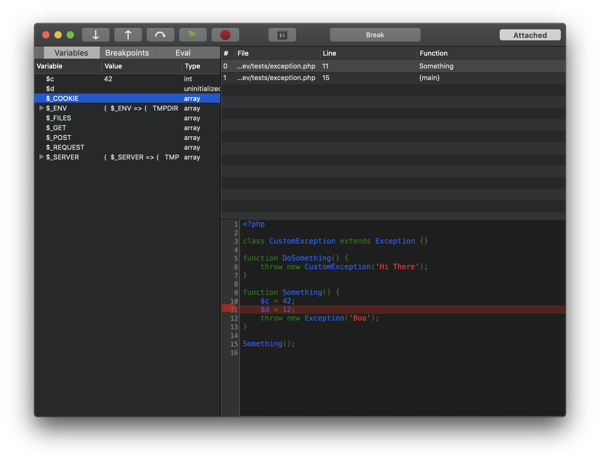The height and width of the screenshot is (462, 600).
Task: Click the Attached toggle button
Action: click(530, 35)
